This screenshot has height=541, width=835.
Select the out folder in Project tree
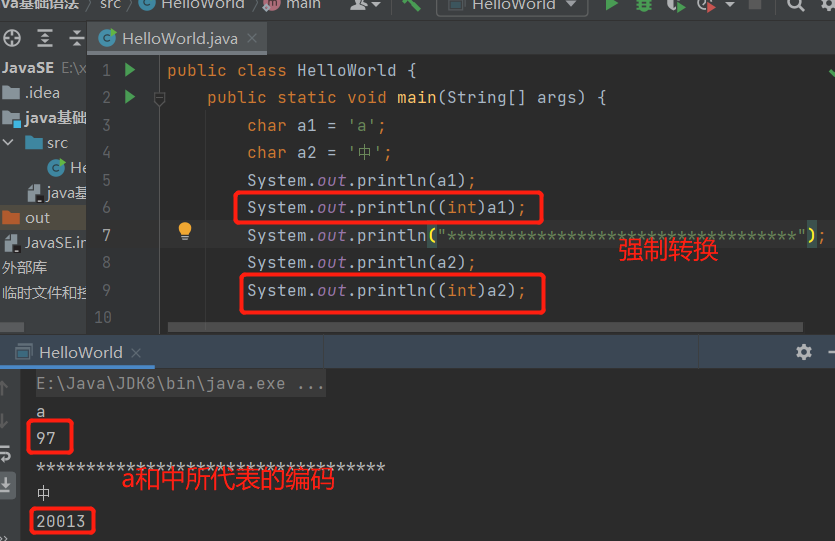[43, 218]
